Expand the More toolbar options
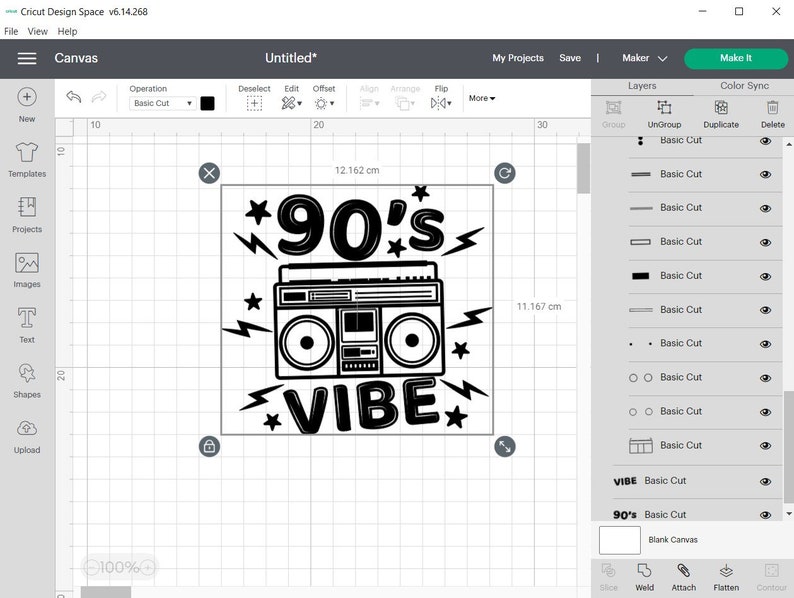 pos(482,98)
